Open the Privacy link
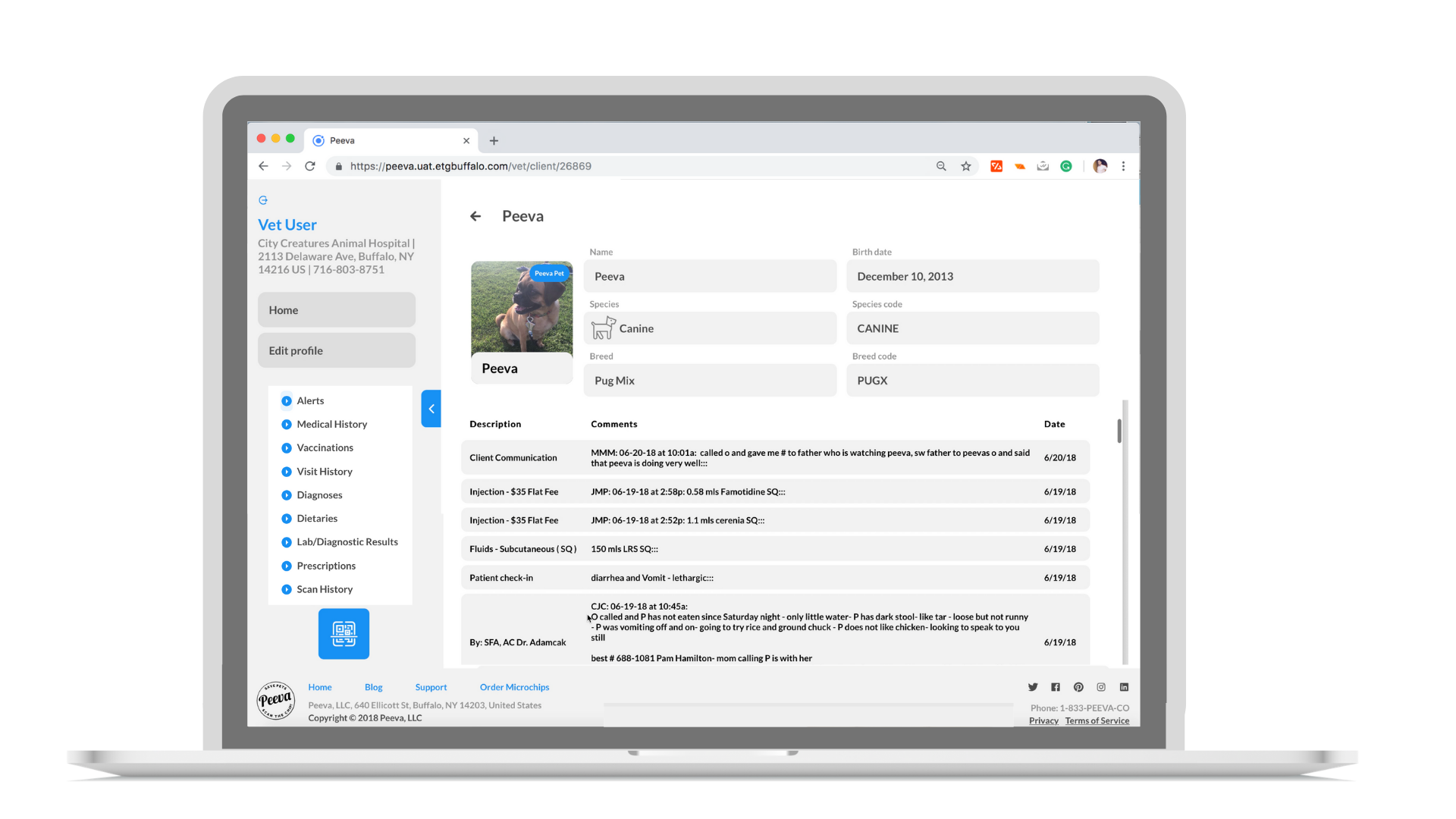The image size is (1456, 819). [1043, 721]
